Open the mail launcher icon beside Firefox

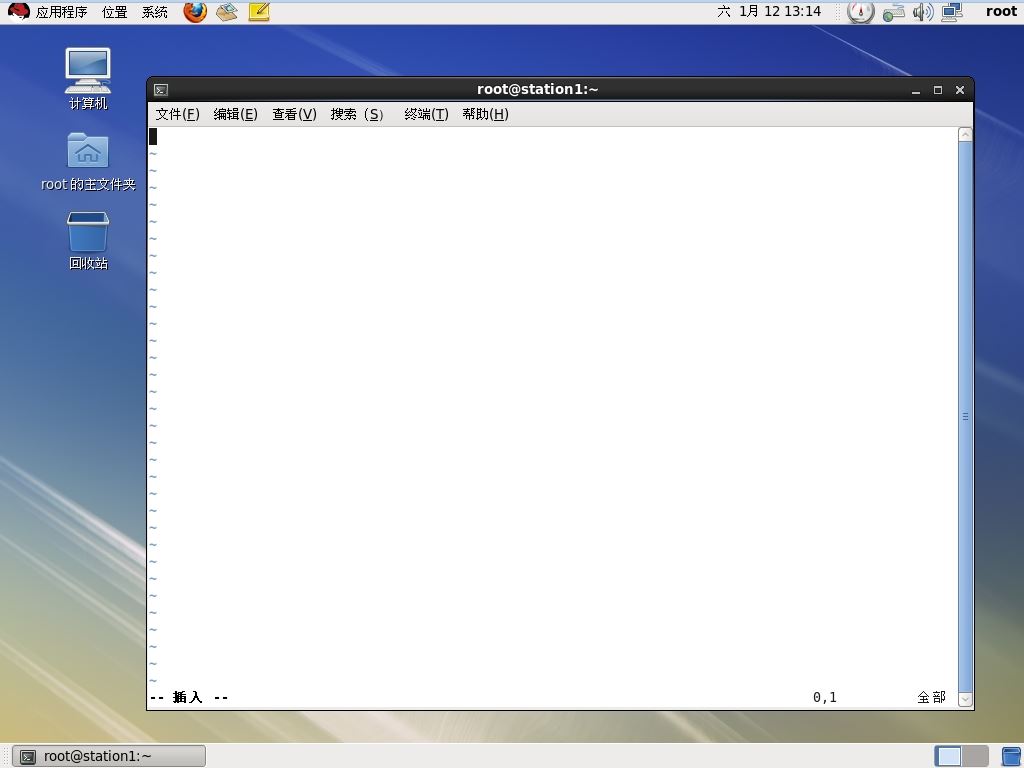click(x=227, y=11)
